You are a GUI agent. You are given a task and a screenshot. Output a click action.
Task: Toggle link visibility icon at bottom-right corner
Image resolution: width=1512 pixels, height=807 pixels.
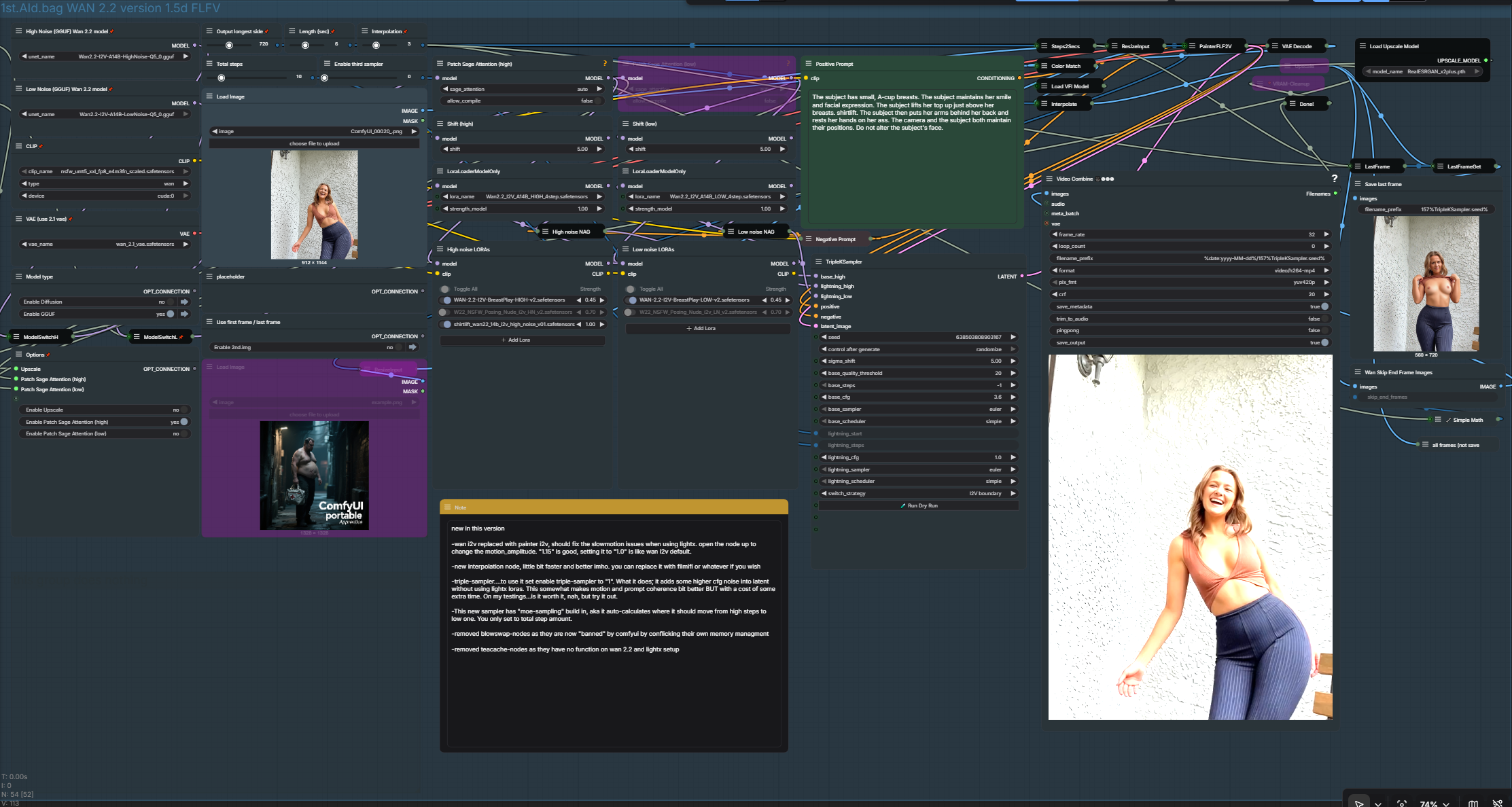(x=1497, y=804)
